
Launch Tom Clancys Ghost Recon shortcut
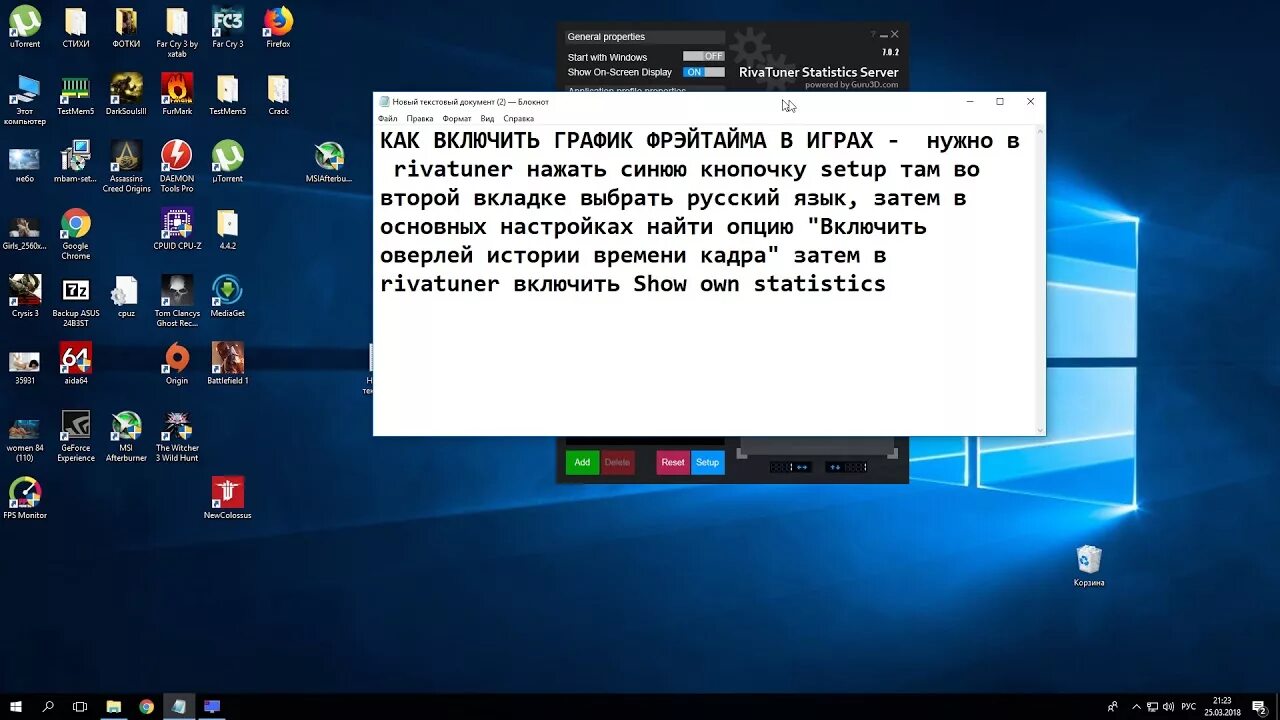177,301
